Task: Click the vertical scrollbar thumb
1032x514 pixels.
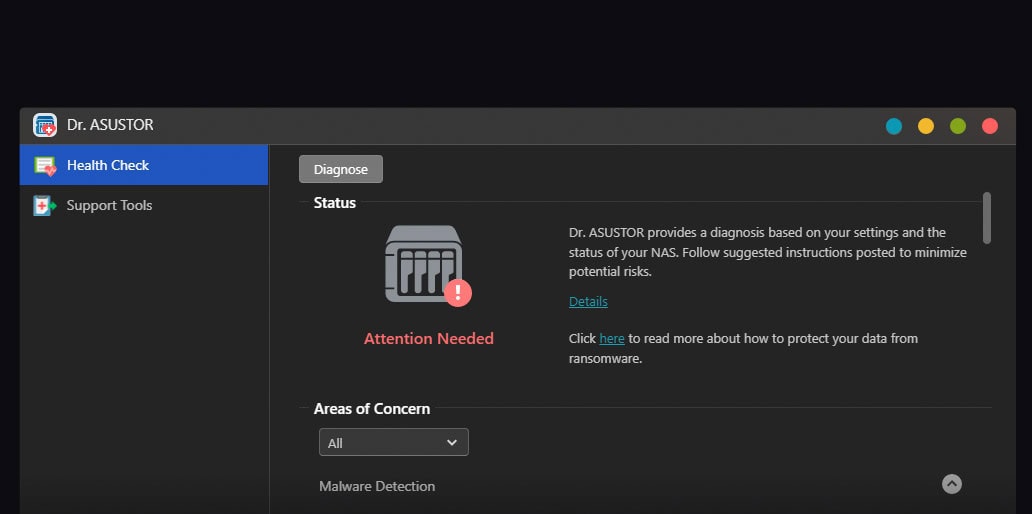Action: point(987,218)
